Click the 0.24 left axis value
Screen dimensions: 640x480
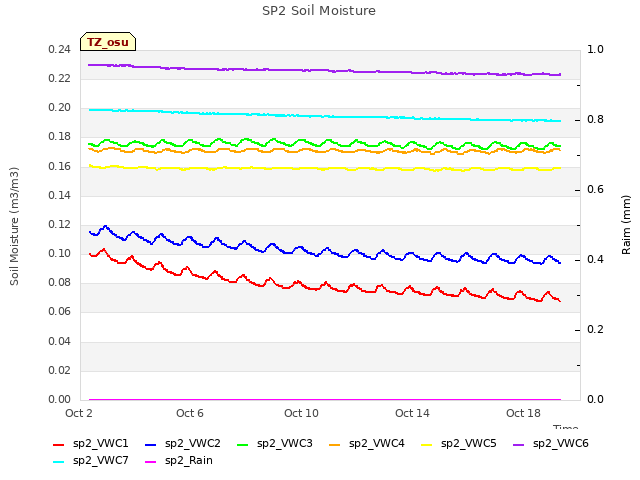click(x=60, y=50)
